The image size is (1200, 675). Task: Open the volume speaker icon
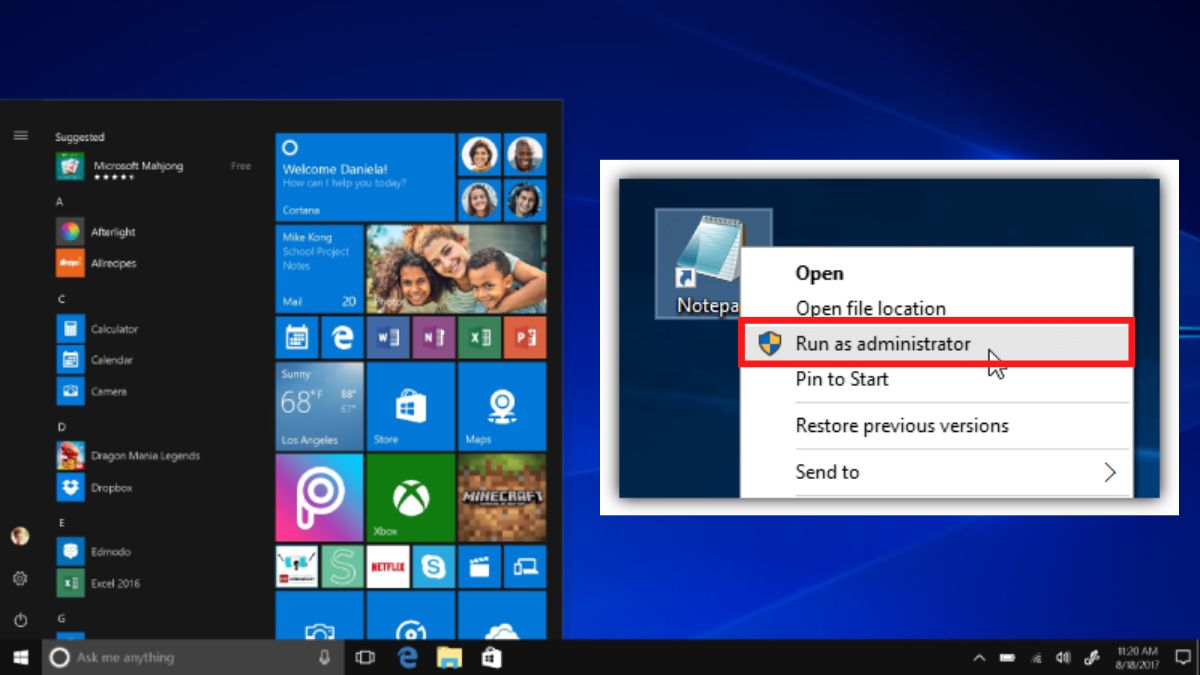click(1063, 657)
